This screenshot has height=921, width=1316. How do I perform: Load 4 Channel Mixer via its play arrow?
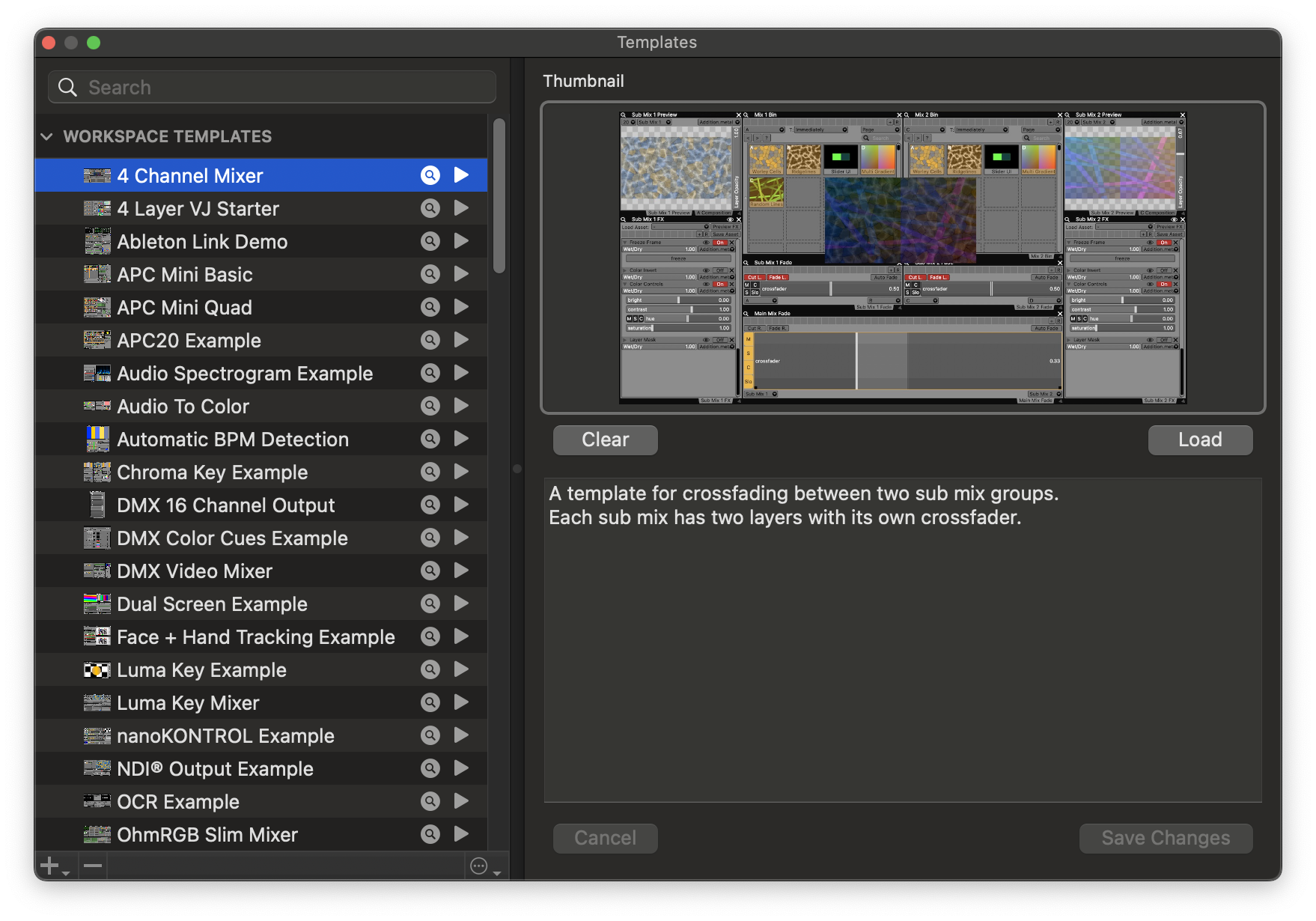click(x=461, y=175)
